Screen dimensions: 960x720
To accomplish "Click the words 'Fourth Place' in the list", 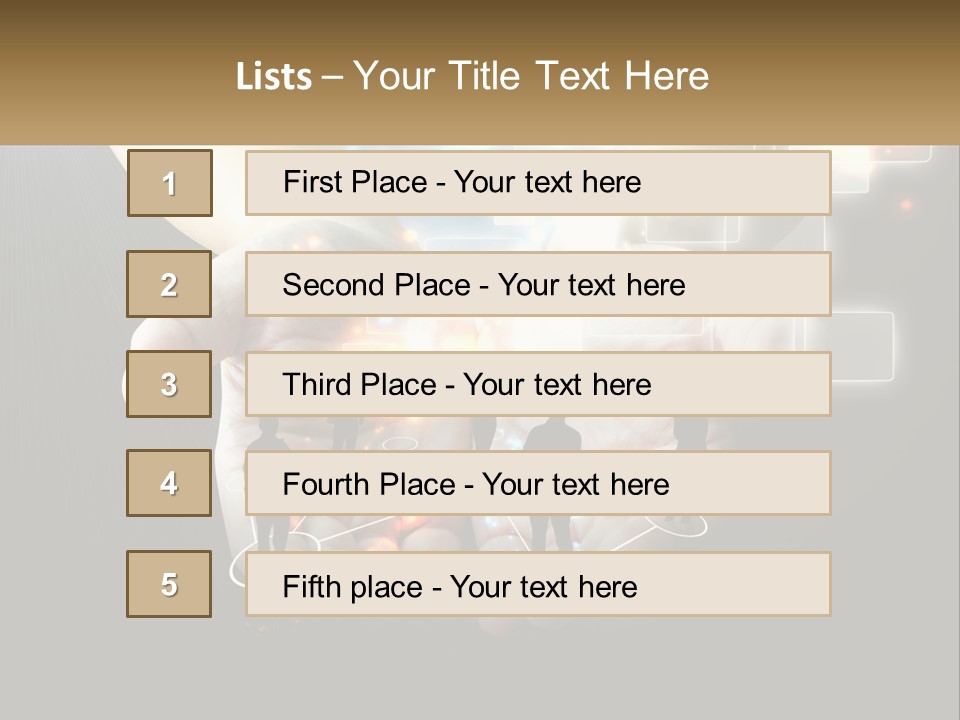I will click(369, 484).
